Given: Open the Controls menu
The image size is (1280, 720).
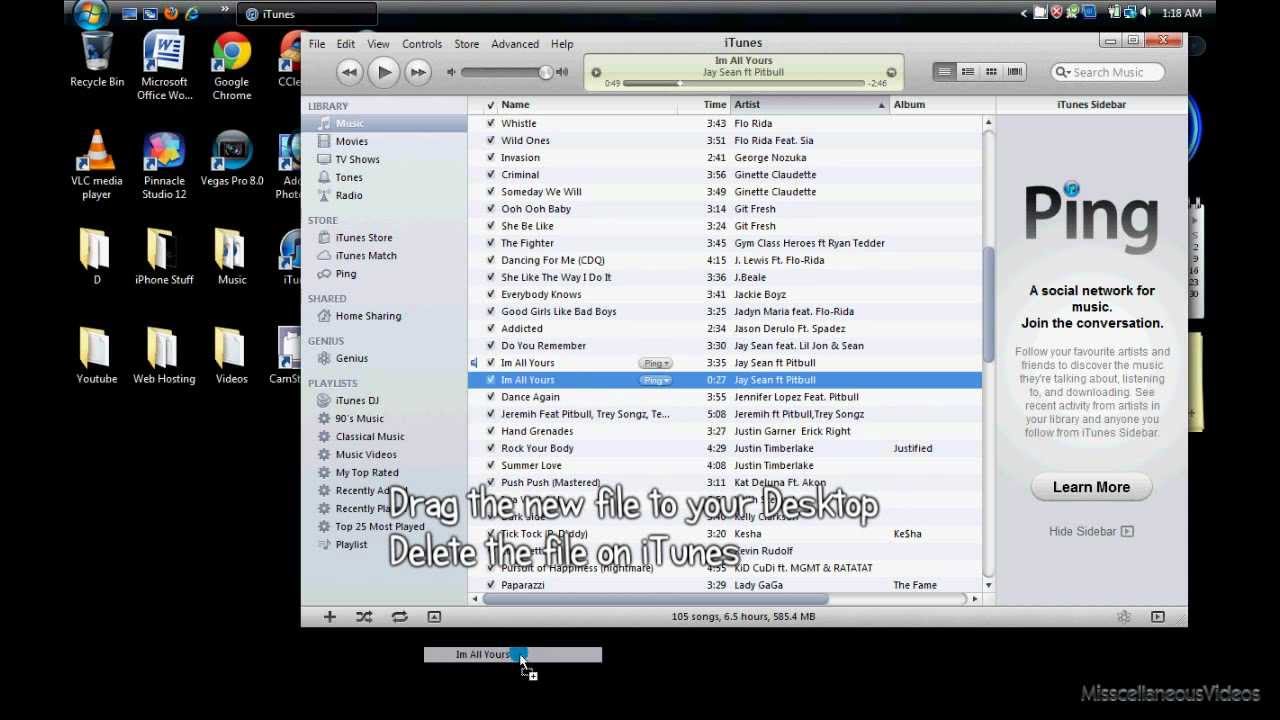Looking at the screenshot, I should click(x=422, y=44).
